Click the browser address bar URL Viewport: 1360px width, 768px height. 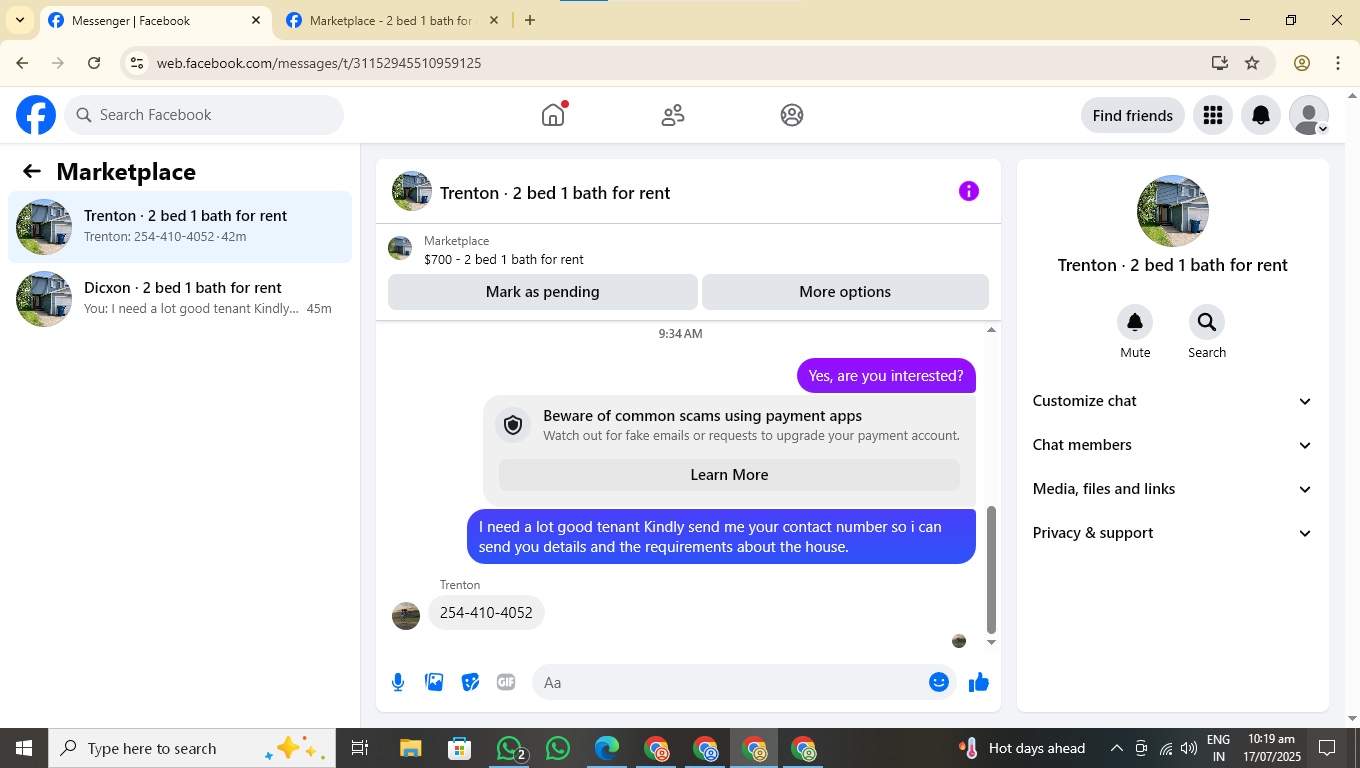tap(319, 63)
